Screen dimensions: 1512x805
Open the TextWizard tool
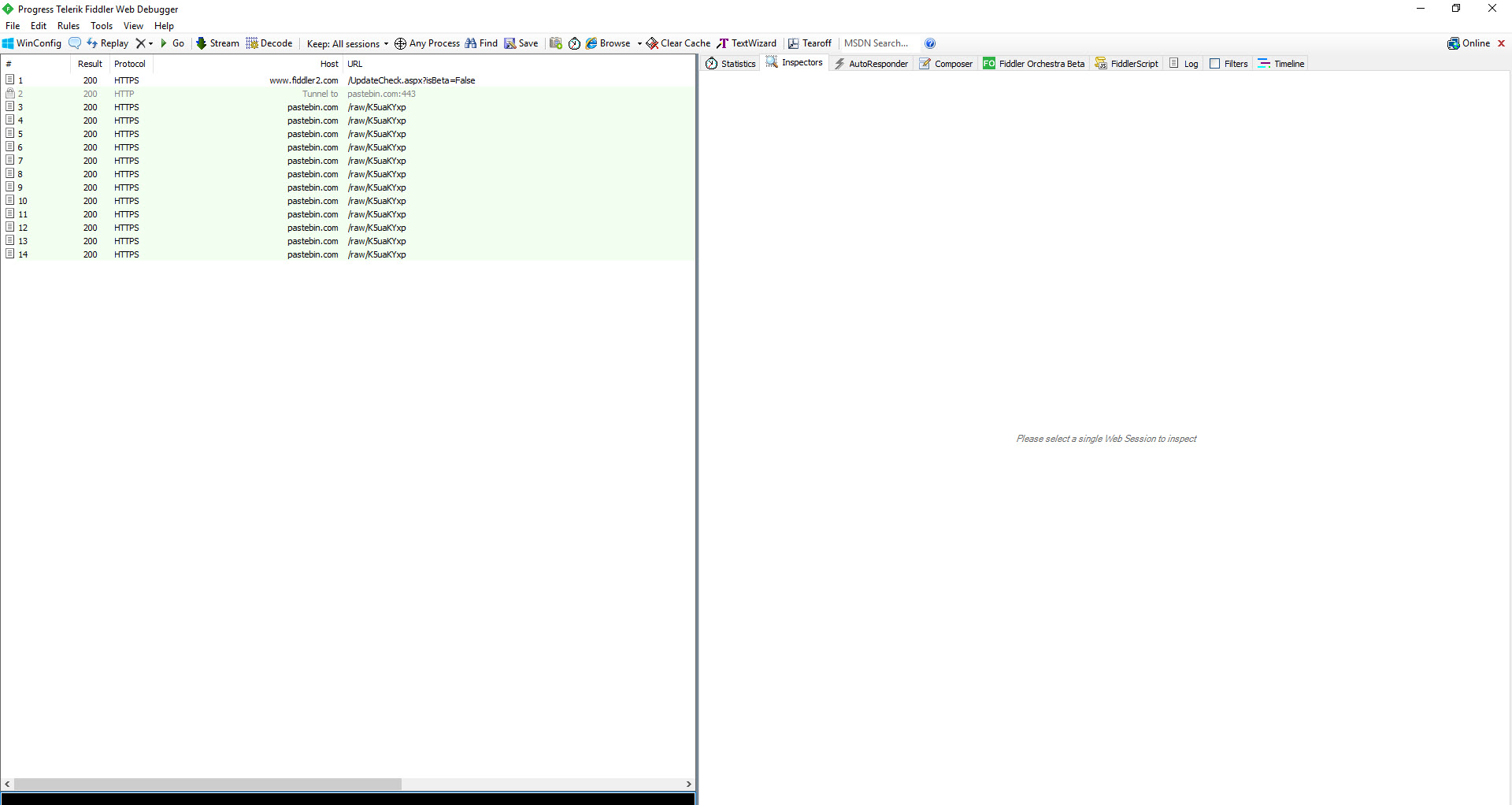click(x=747, y=43)
